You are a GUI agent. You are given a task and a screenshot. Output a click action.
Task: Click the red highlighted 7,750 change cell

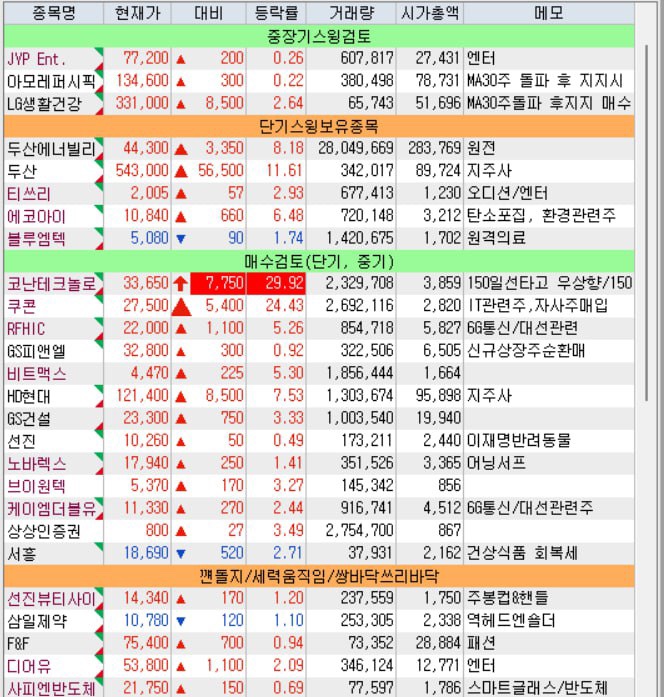click(x=218, y=283)
